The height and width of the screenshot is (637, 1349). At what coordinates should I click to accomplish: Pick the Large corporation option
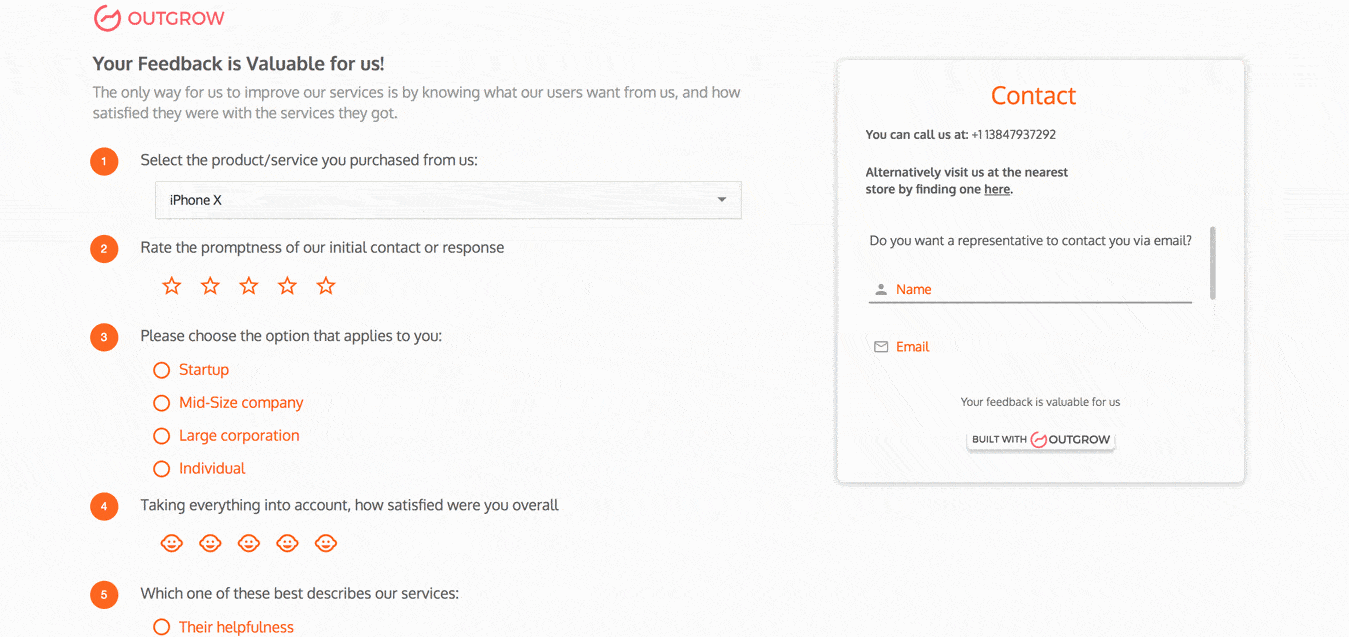pyautogui.click(x=162, y=436)
